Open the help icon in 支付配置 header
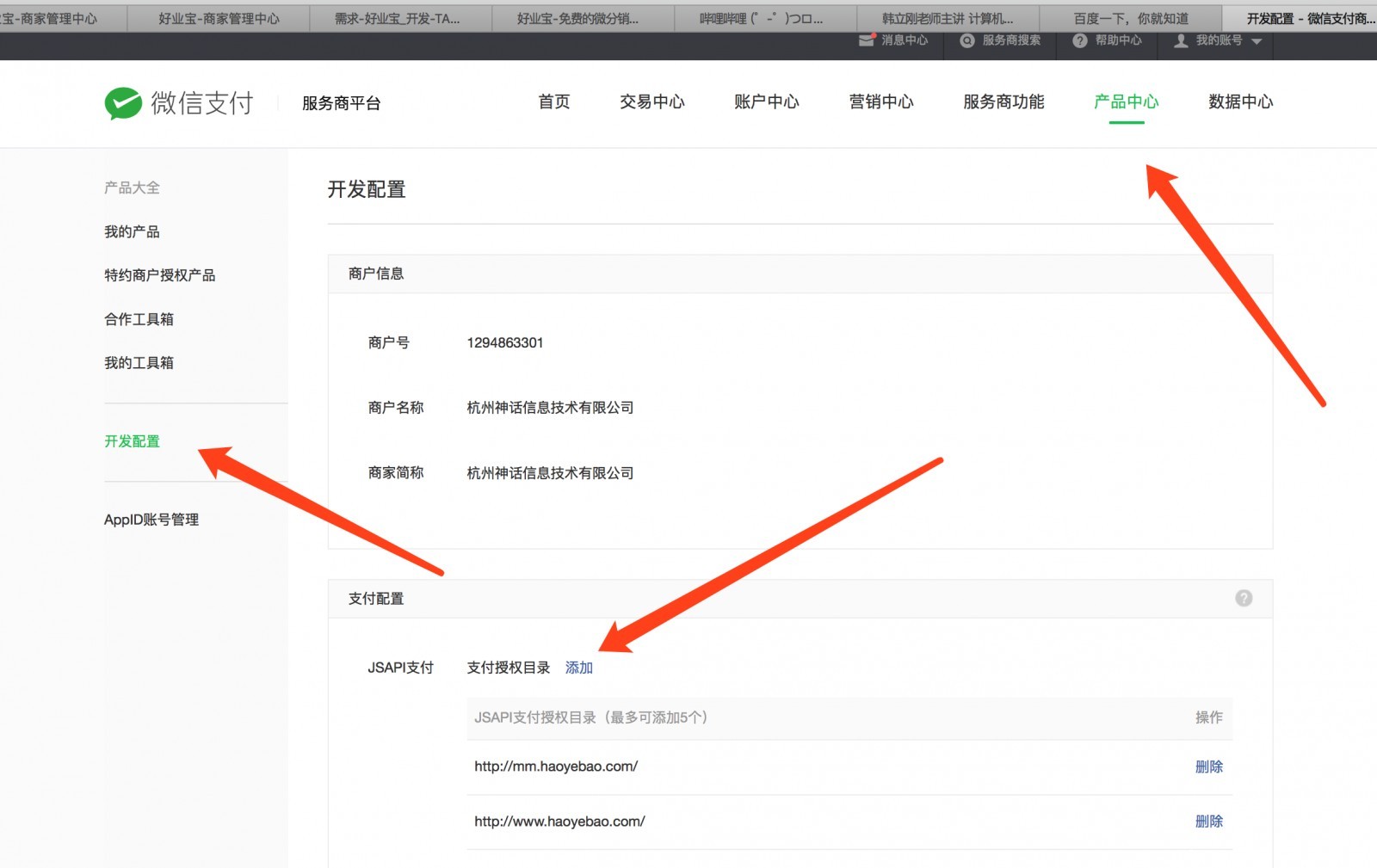 coord(1244,598)
